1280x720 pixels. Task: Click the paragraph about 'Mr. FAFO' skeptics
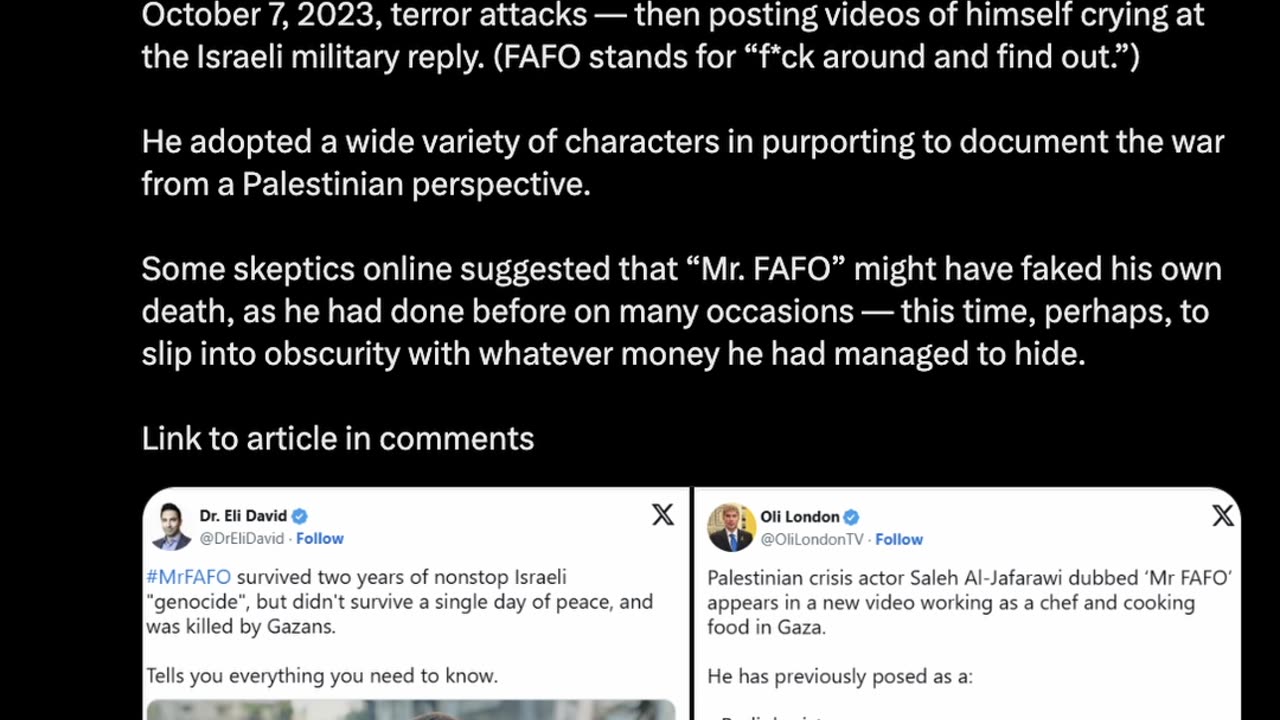click(681, 311)
